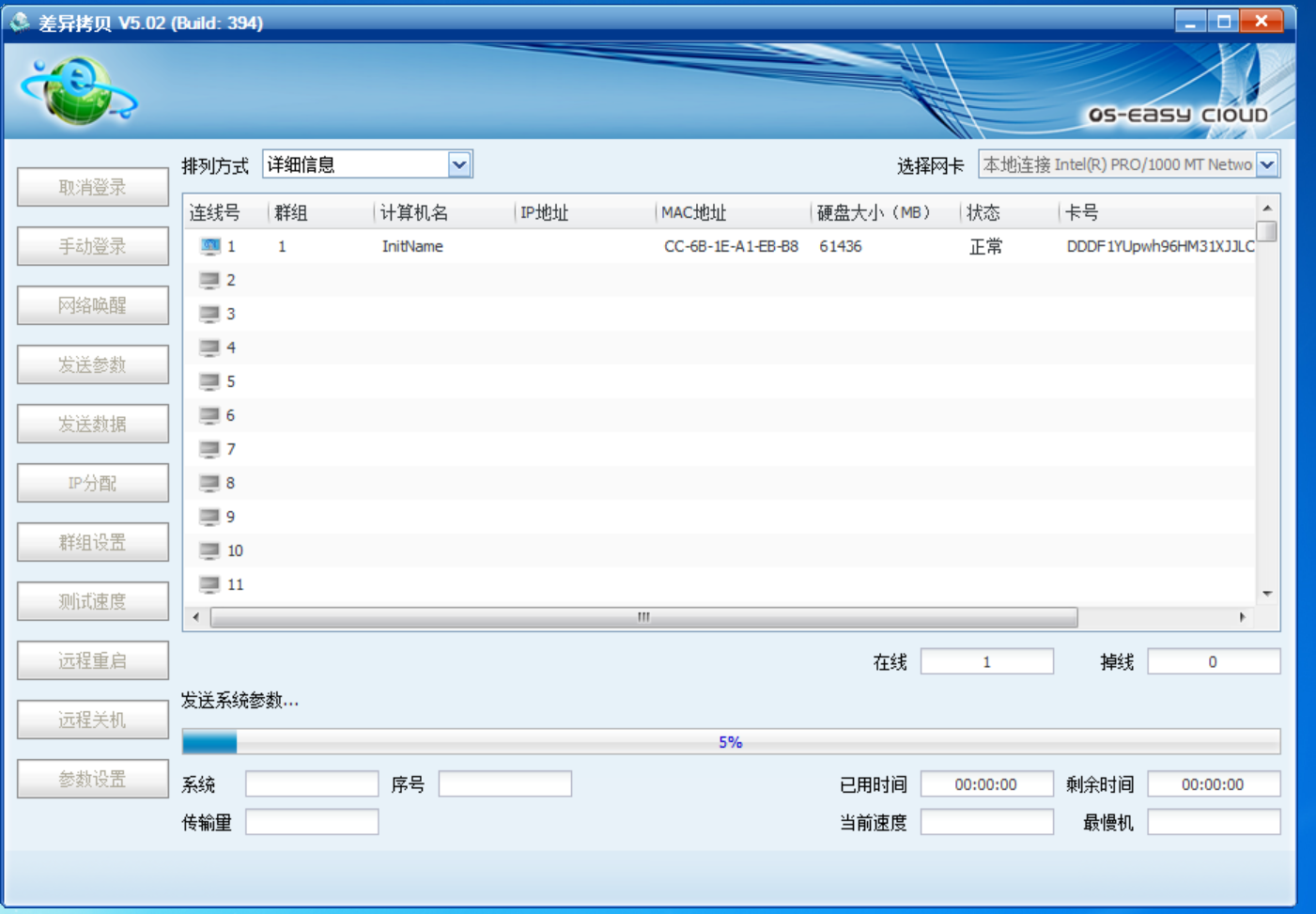Click the computer icon for connection 1
This screenshot has width=1316, height=914.
[209, 246]
